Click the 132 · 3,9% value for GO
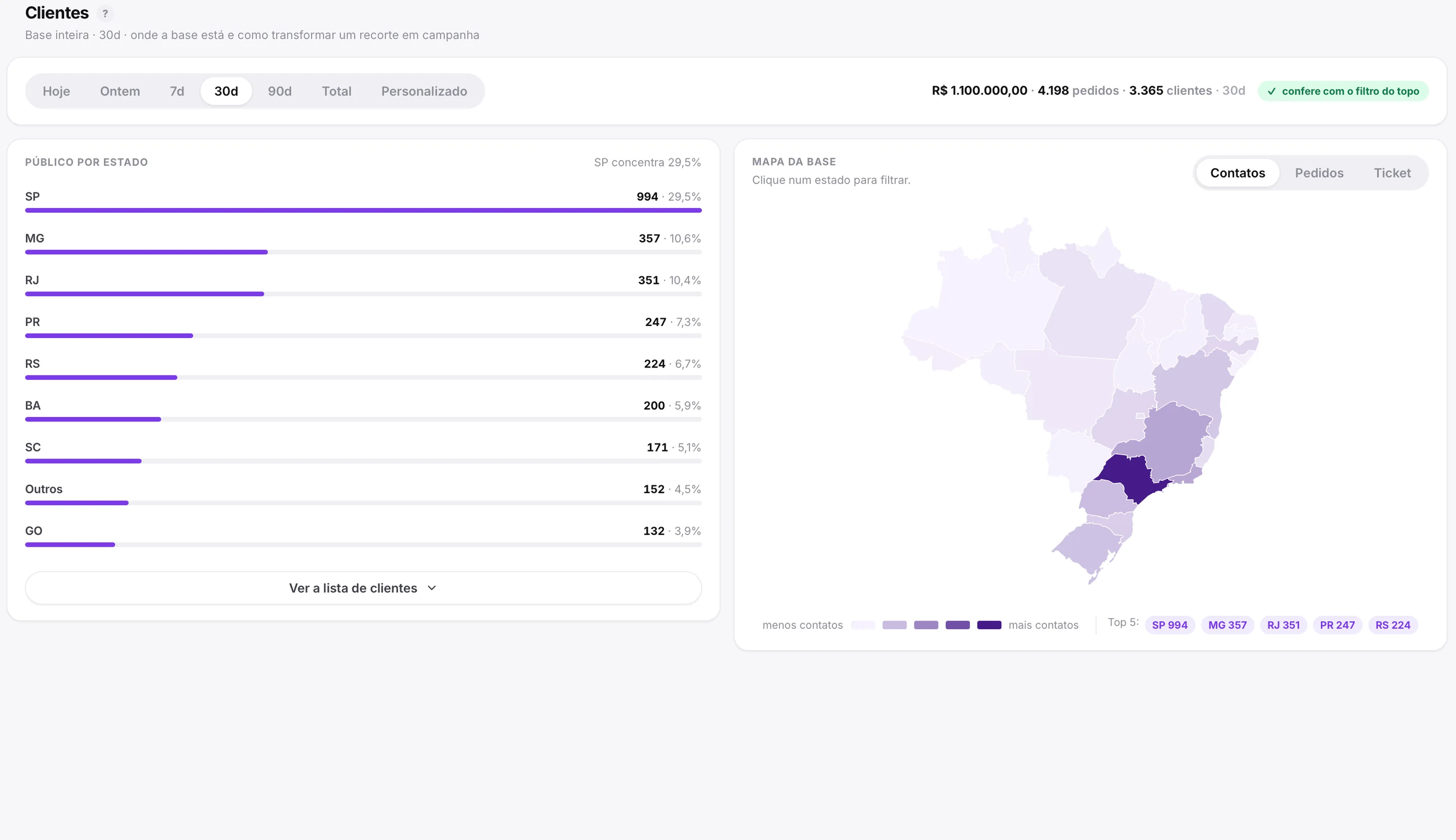 (x=672, y=531)
